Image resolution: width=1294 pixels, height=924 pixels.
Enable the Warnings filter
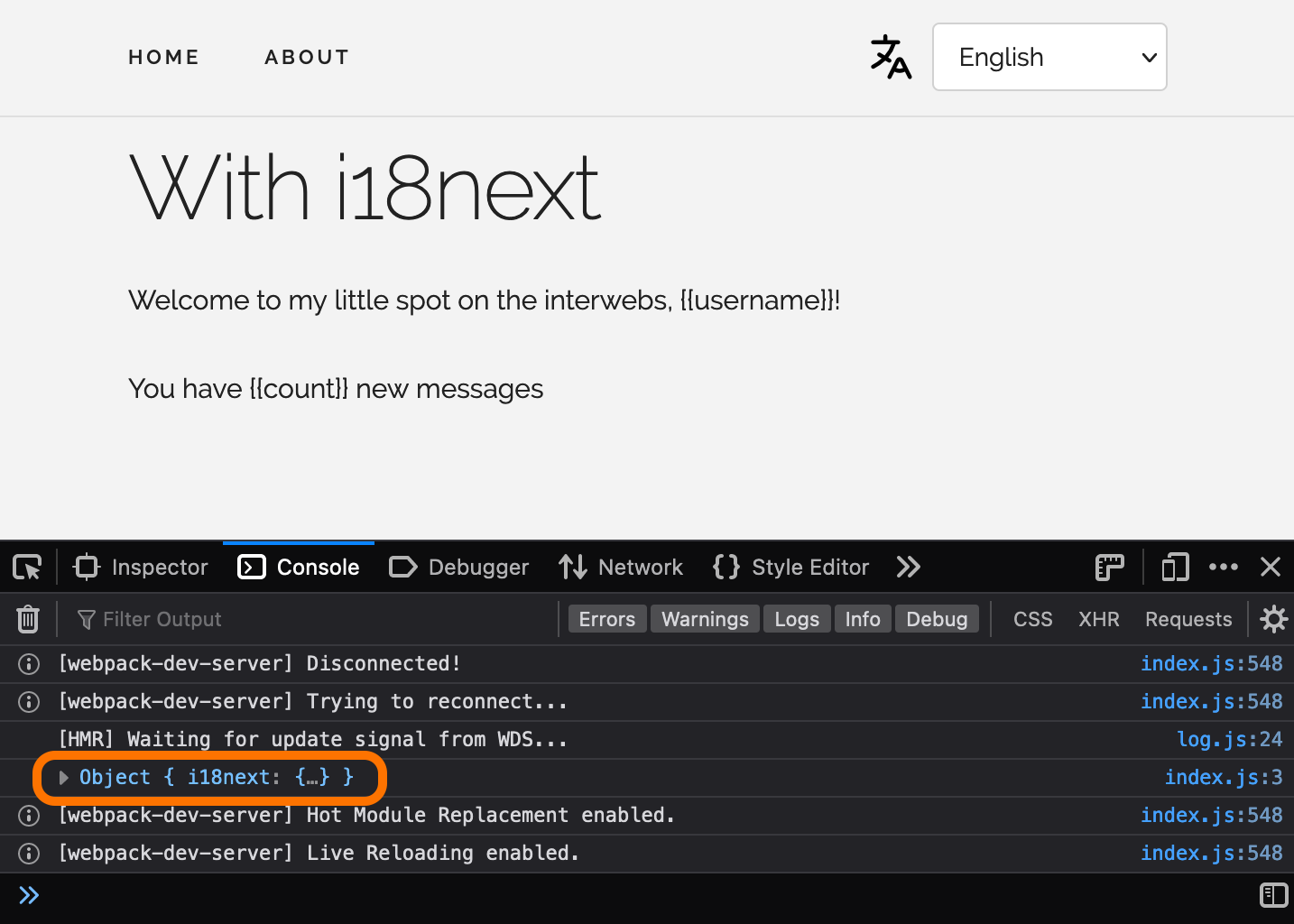coord(705,619)
